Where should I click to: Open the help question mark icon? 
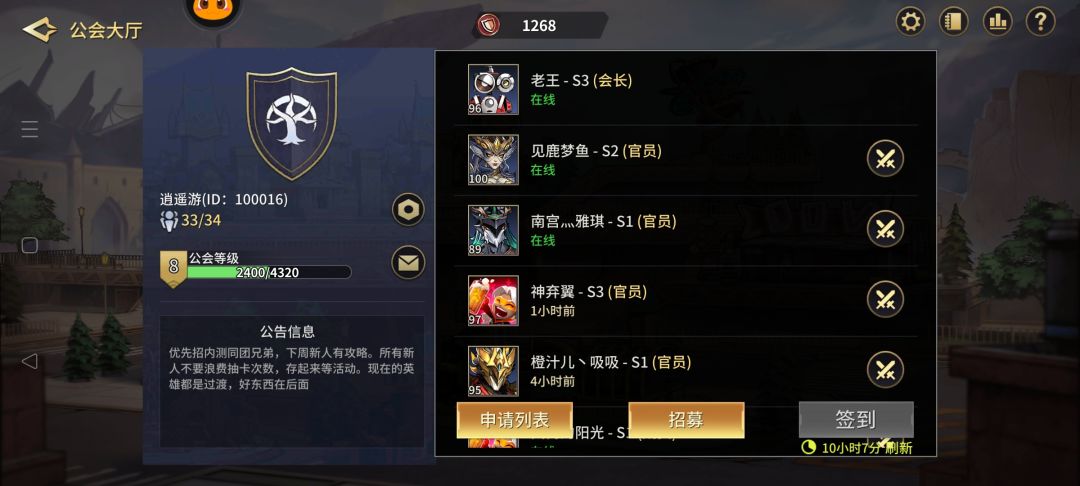[x=1041, y=22]
